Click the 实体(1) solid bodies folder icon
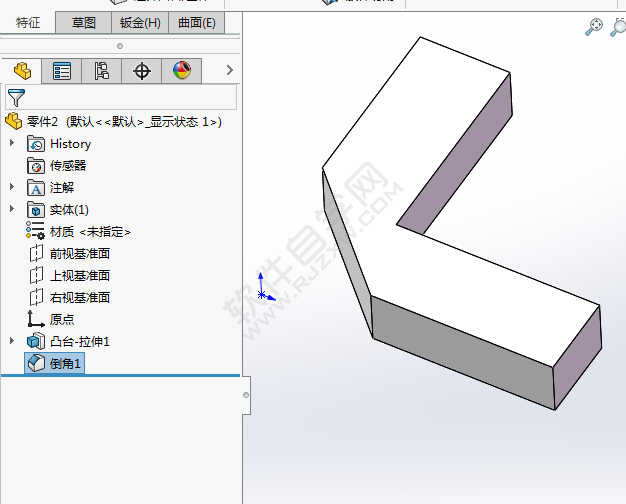 click(36, 210)
